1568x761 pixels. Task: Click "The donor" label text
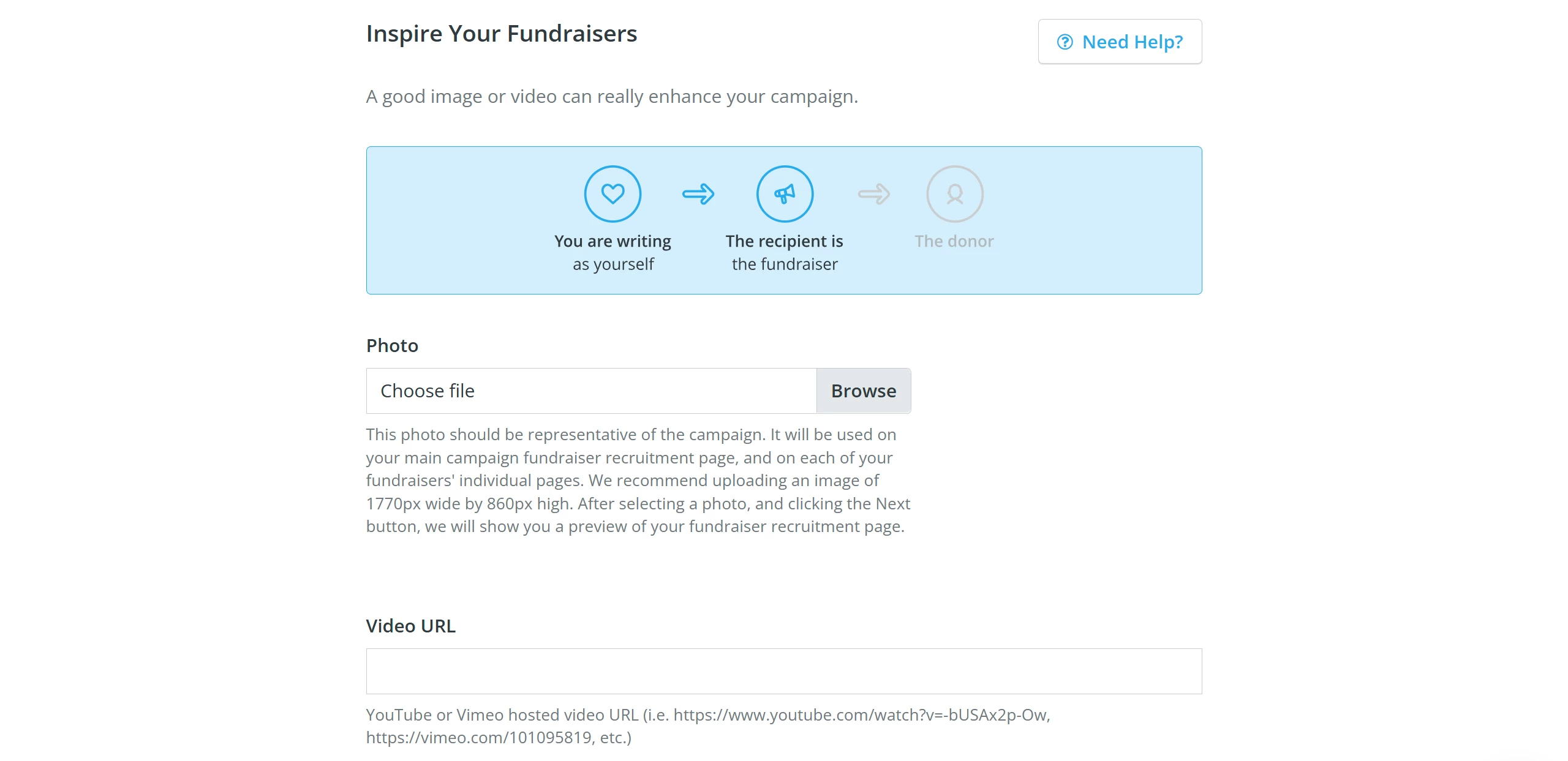pyautogui.click(x=954, y=241)
